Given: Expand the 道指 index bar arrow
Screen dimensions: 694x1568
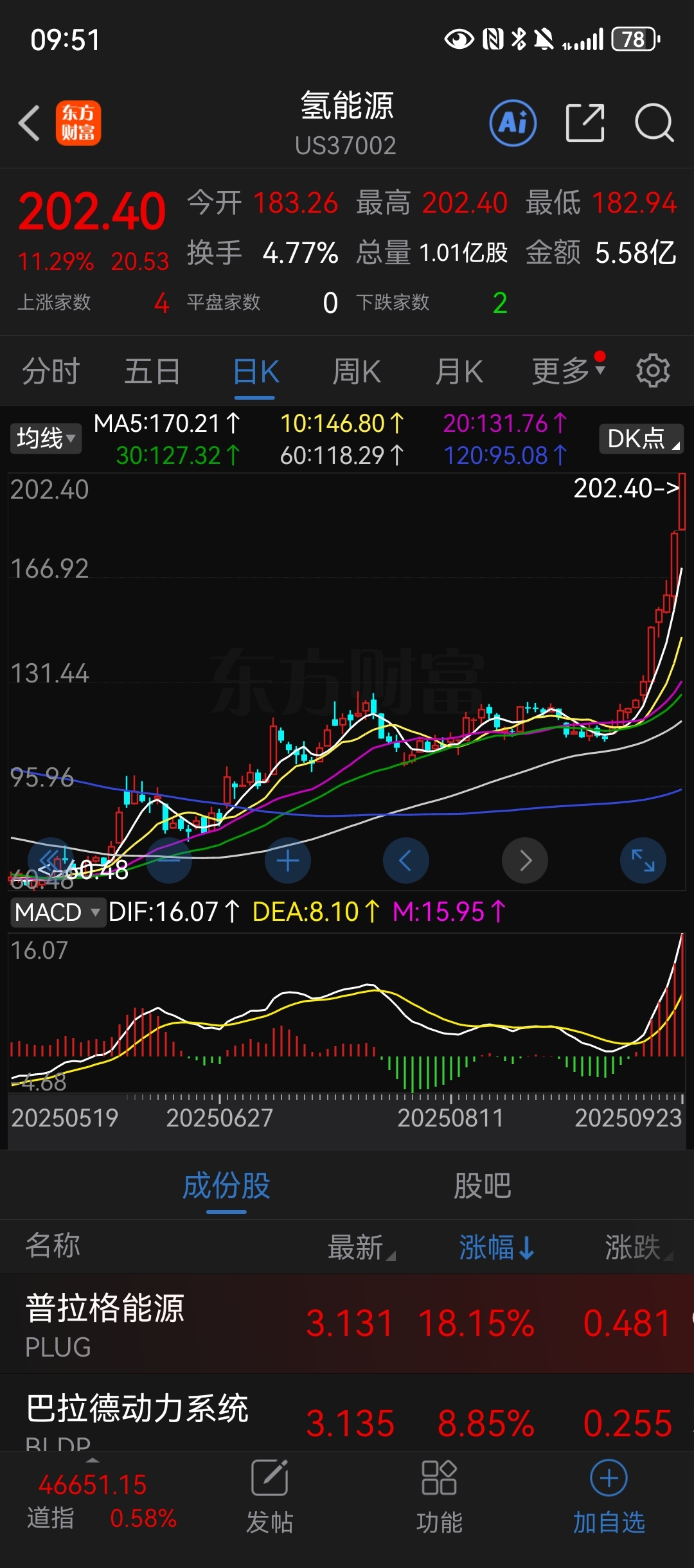Looking at the screenshot, I should click(x=93, y=1459).
